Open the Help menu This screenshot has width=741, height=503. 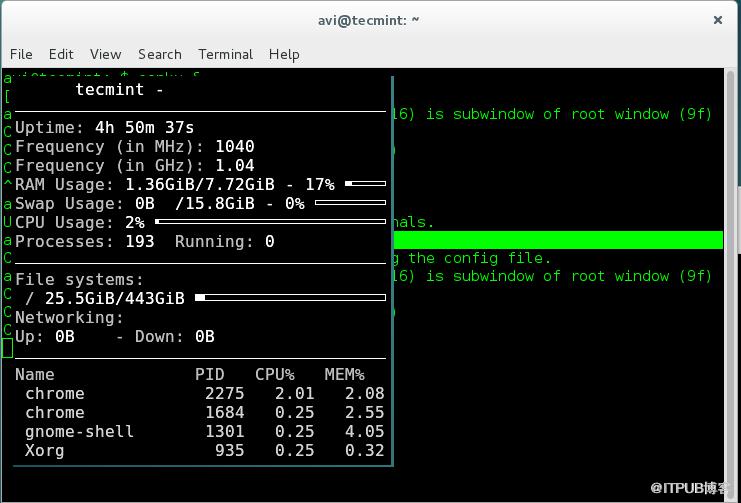point(284,55)
